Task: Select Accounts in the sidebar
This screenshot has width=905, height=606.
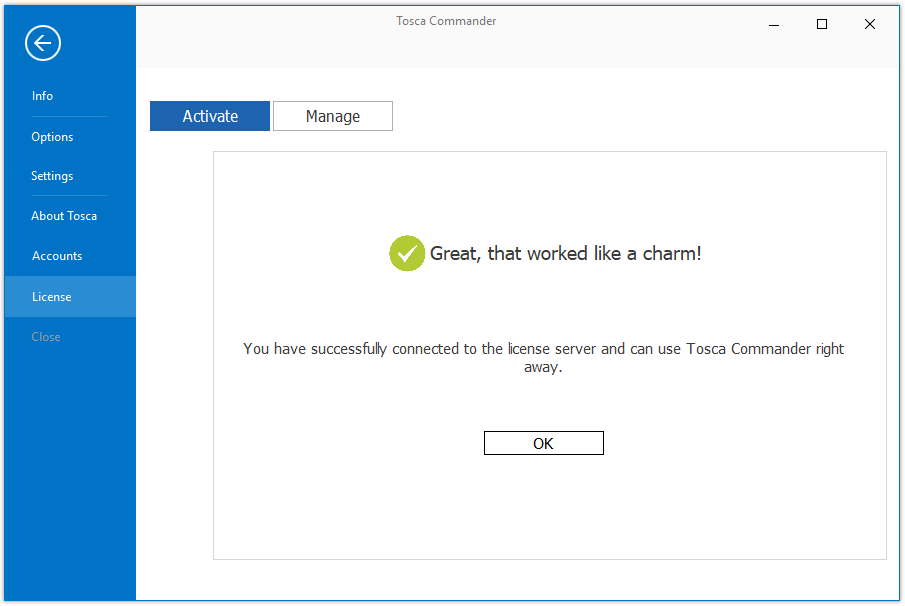Action: point(57,256)
